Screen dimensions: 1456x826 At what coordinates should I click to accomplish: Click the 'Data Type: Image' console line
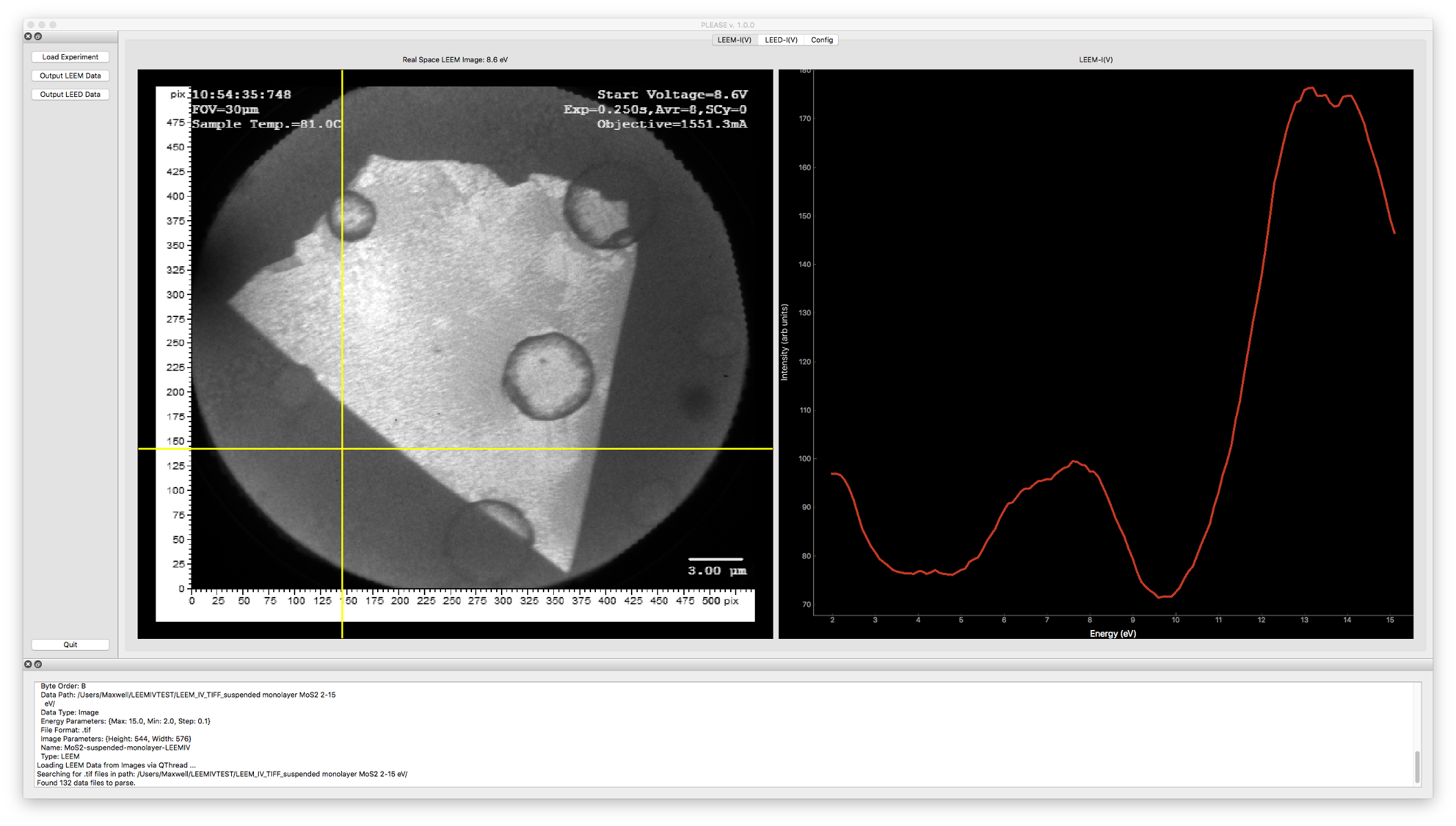[x=69, y=713]
